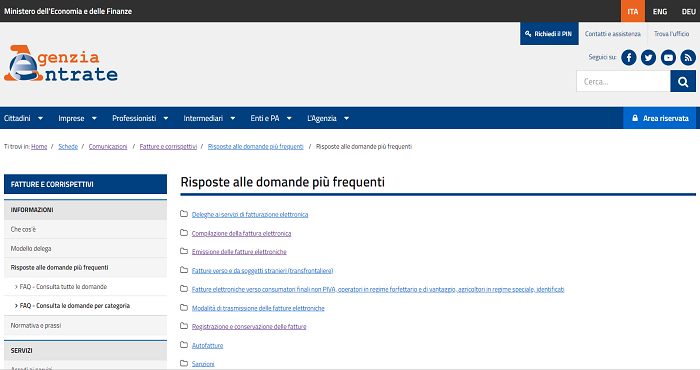Open the L'Agenzia navigation menu
700x370 pixels.
(x=328, y=118)
